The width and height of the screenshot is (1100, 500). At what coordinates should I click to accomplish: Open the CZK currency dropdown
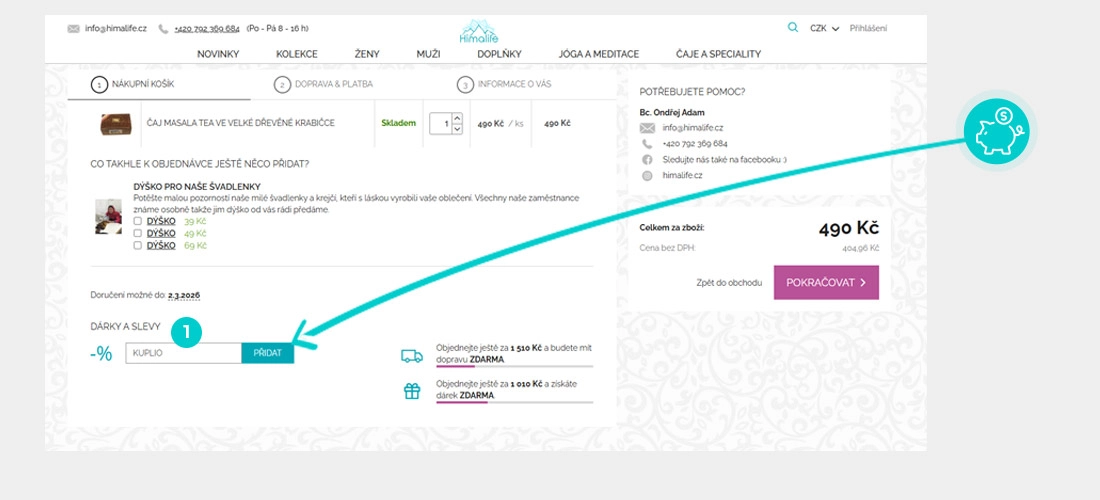tap(824, 29)
